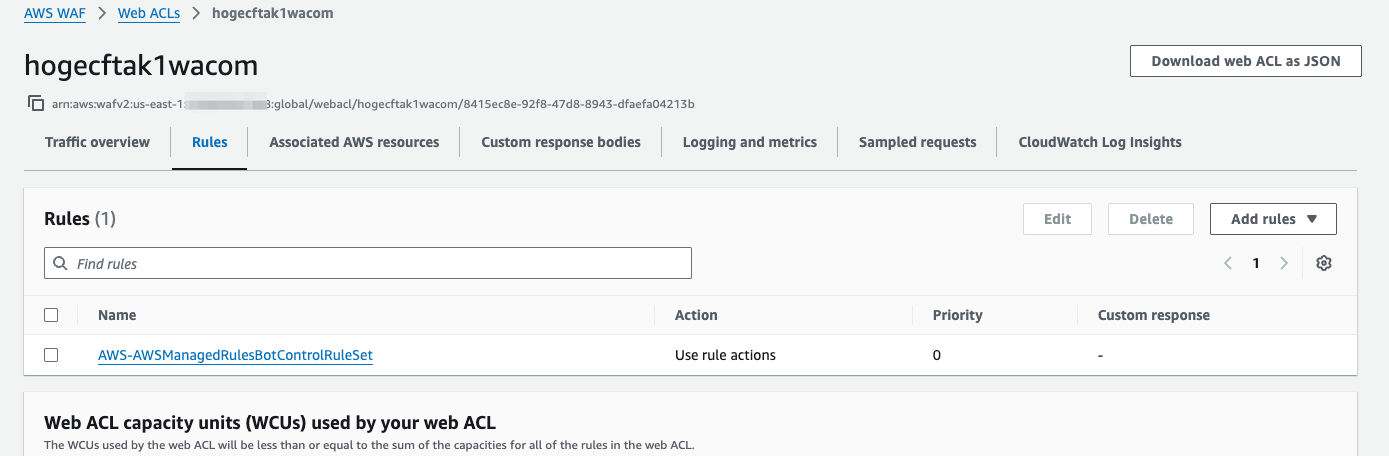
Task: Focus the Find rules search field
Action: point(380,264)
